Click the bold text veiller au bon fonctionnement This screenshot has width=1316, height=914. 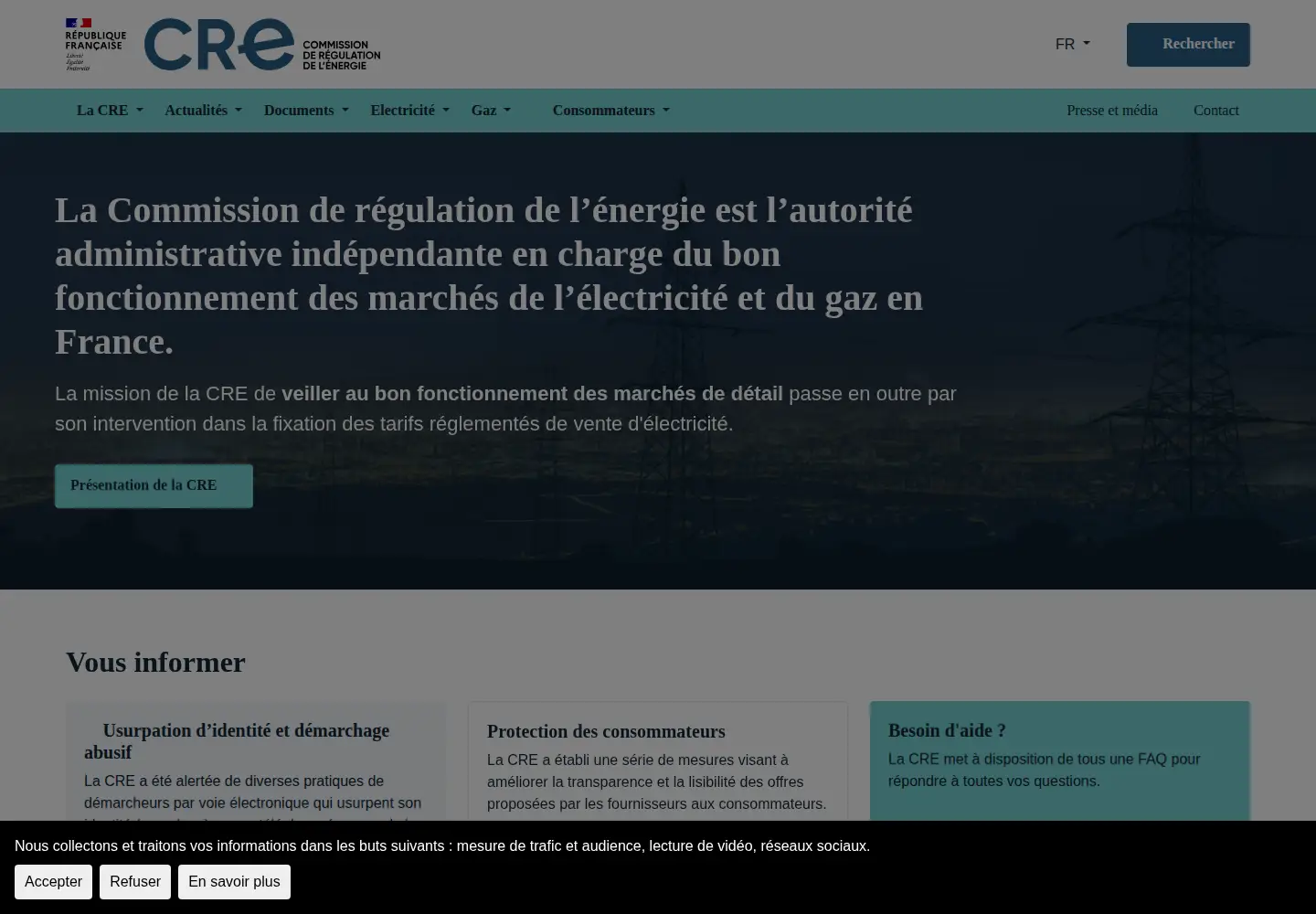coord(532,394)
